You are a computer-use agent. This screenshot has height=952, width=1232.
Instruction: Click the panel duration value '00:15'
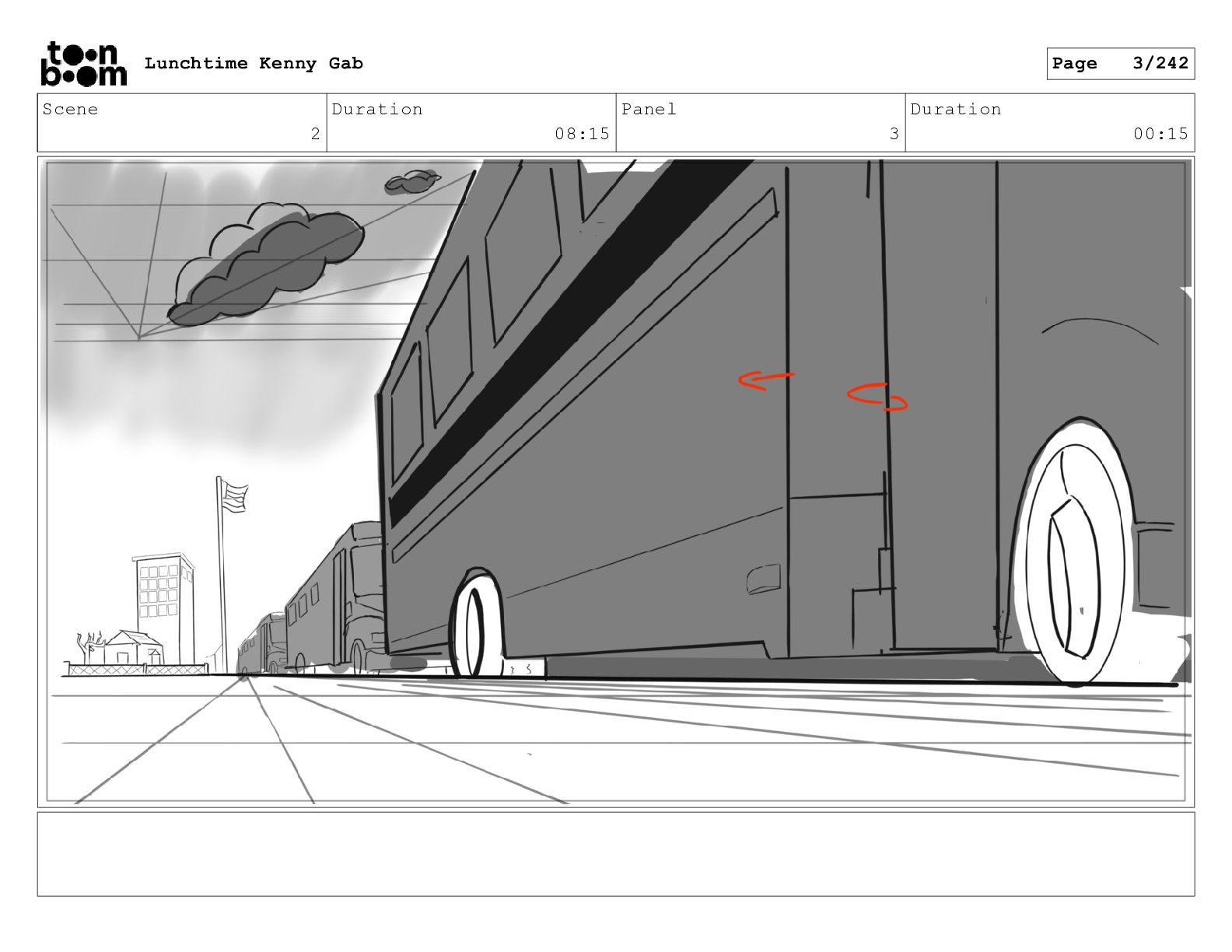tap(1160, 134)
